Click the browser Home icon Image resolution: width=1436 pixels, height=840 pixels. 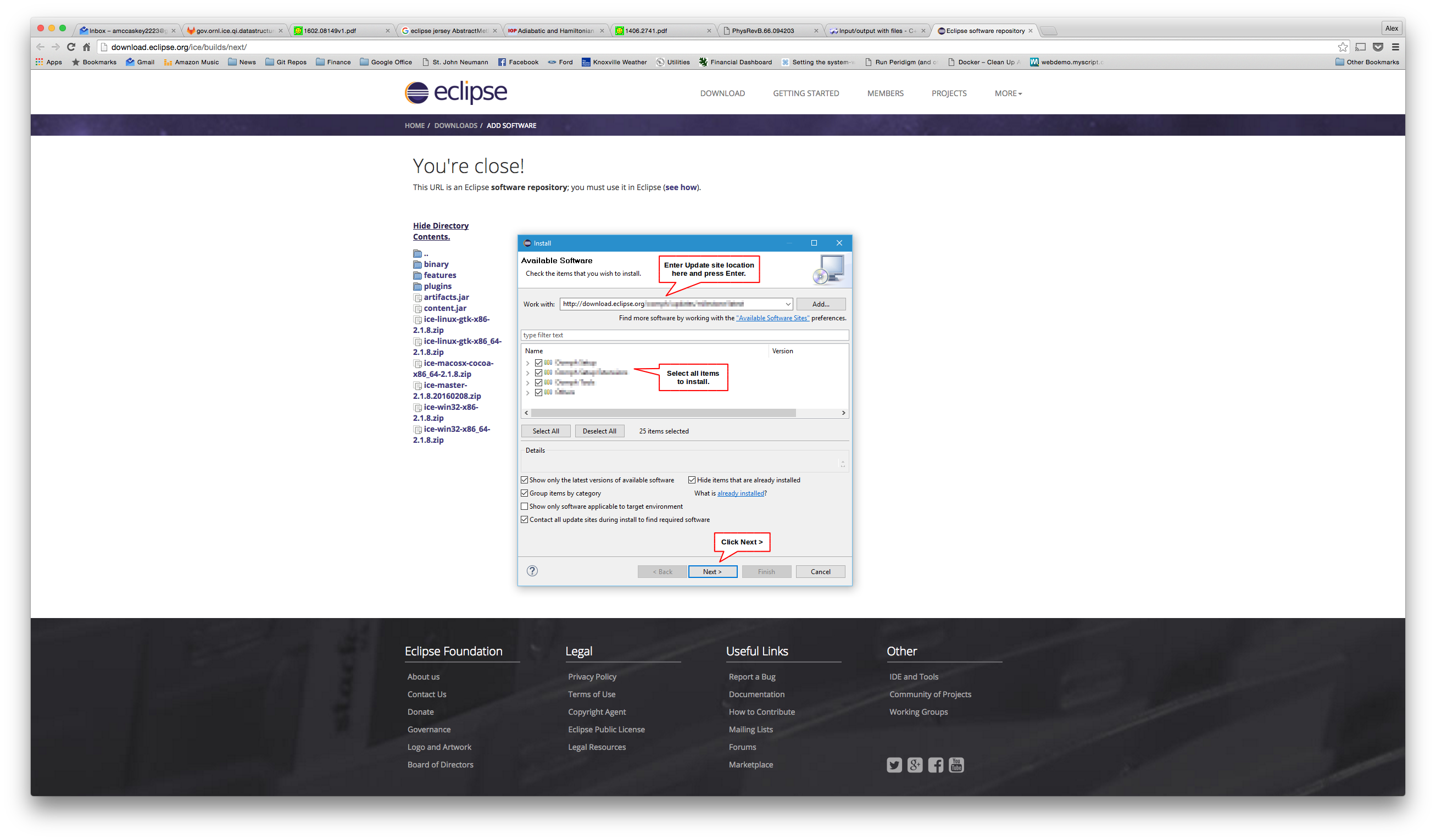tap(87, 47)
